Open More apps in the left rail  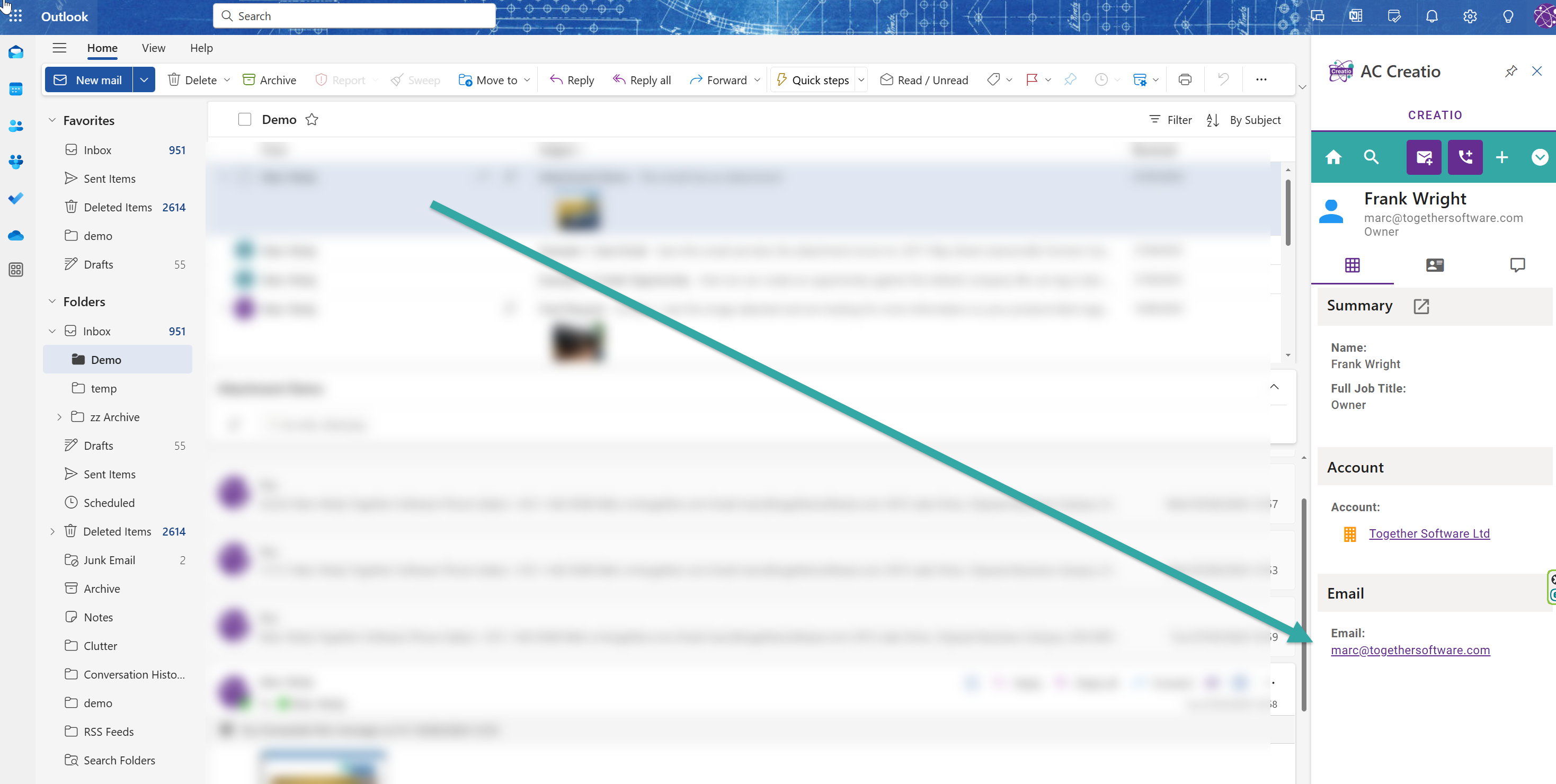(x=16, y=270)
